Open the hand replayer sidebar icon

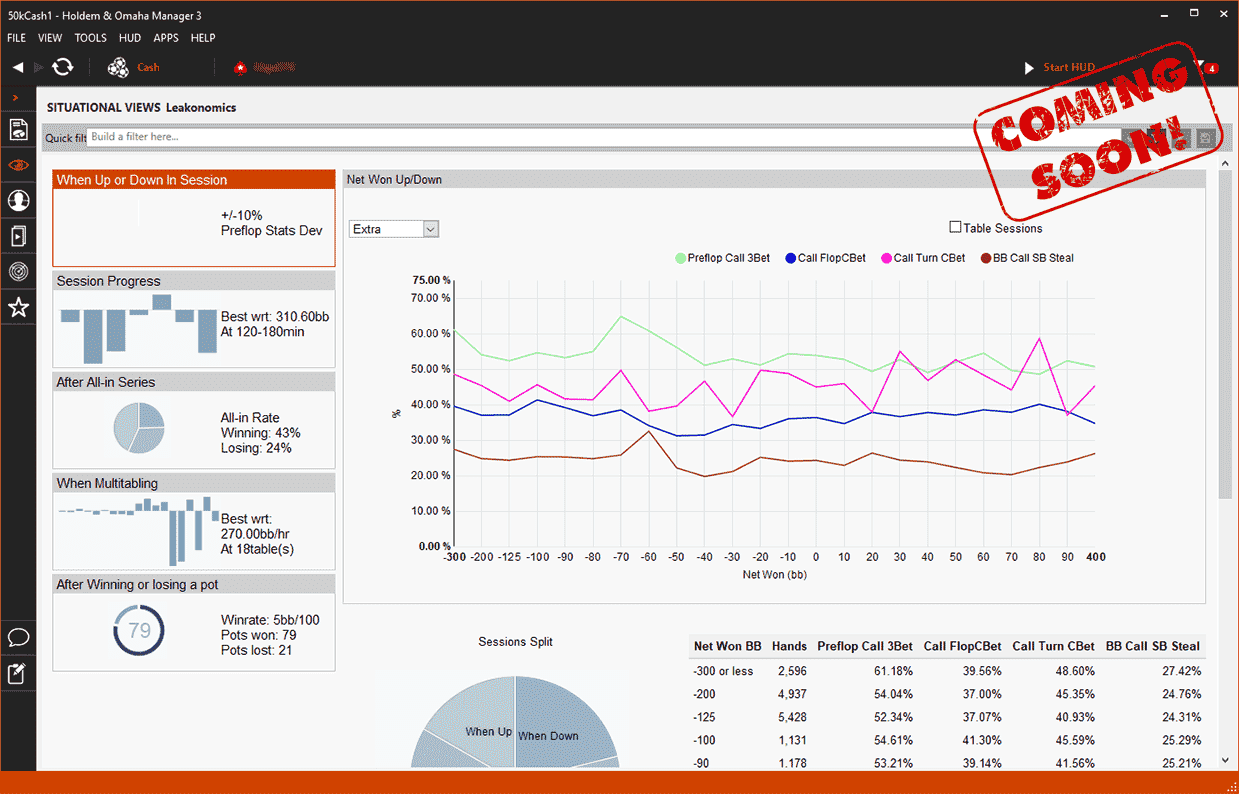coord(18,237)
